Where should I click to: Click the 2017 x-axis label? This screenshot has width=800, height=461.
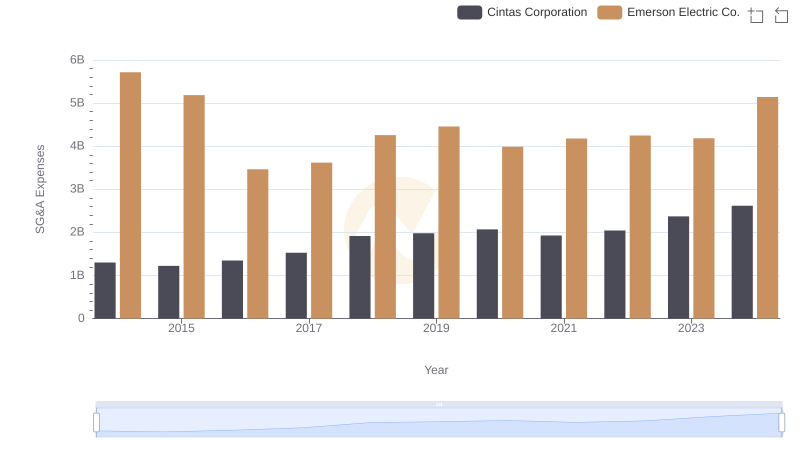pyautogui.click(x=309, y=328)
